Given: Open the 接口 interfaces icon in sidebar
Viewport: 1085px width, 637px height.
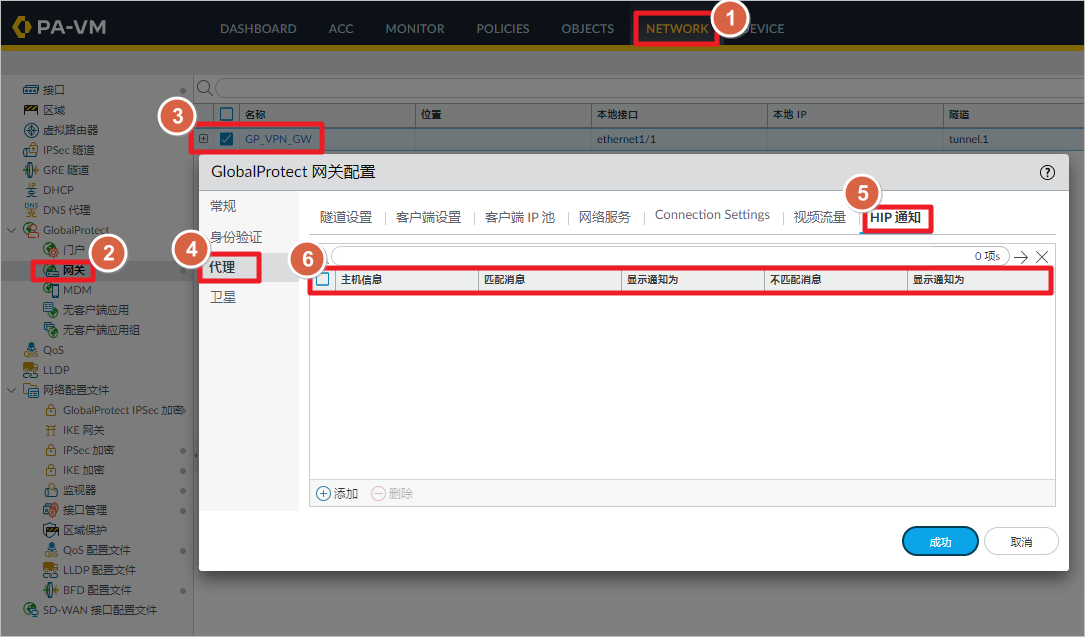Looking at the screenshot, I should (30, 90).
